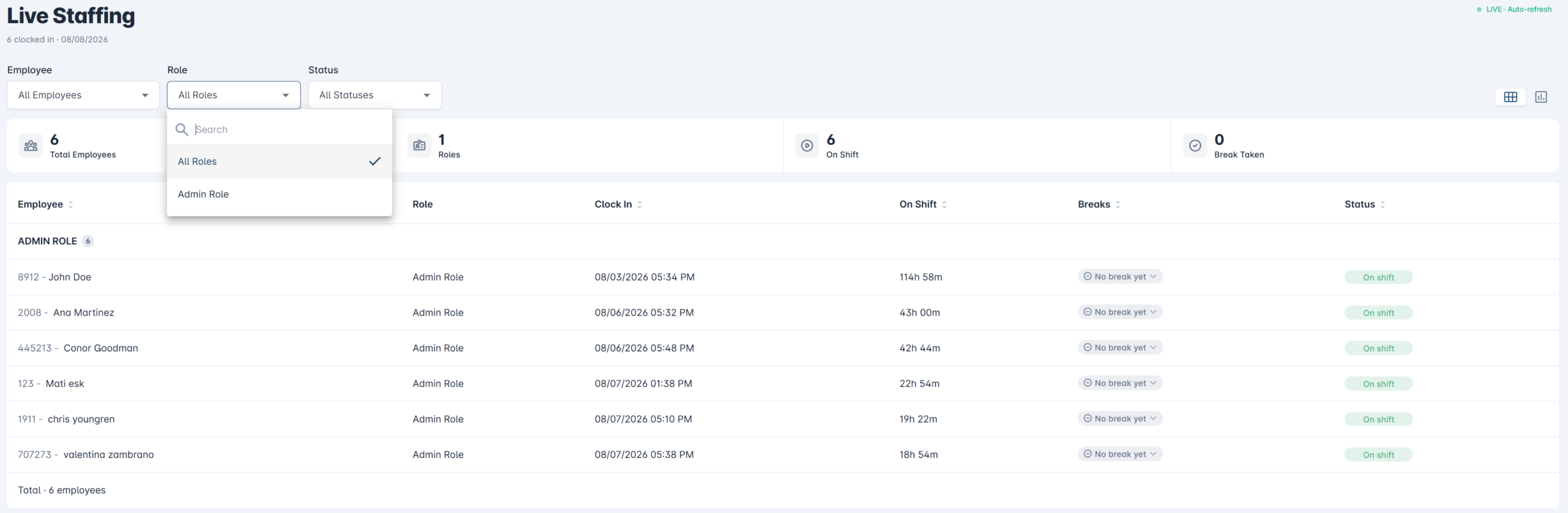The image size is (1568, 513).
Task: Click employee '8912 - John Doe'
Action: [55, 277]
